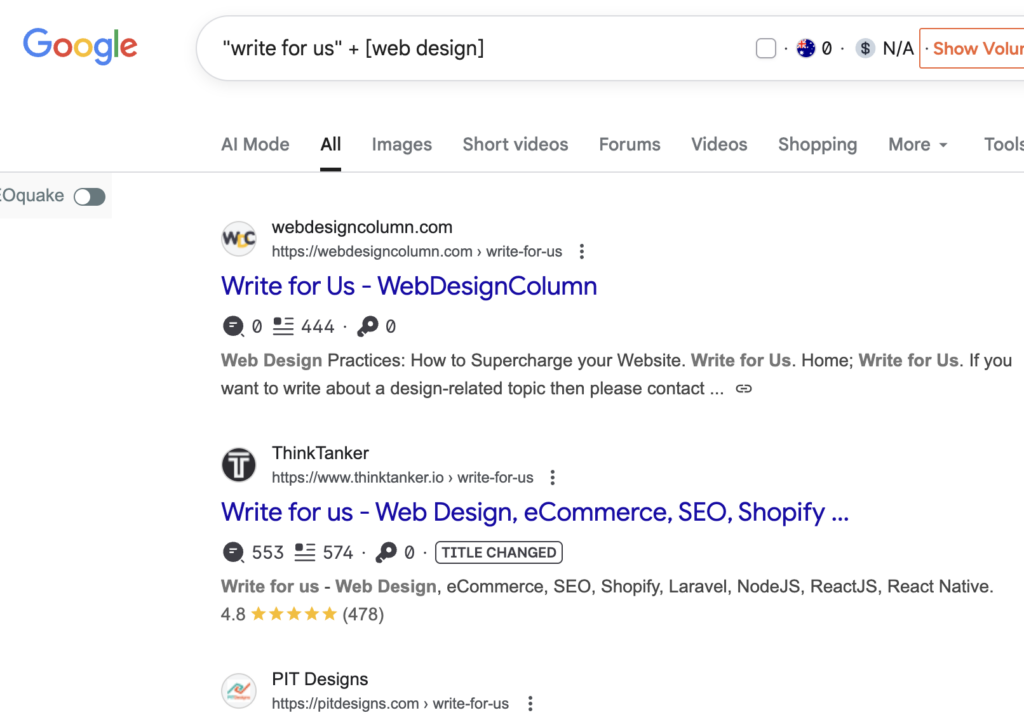This screenshot has height=715, width=1024.
Task: Switch to the Images tab
Action: click(x=401, y=144)
